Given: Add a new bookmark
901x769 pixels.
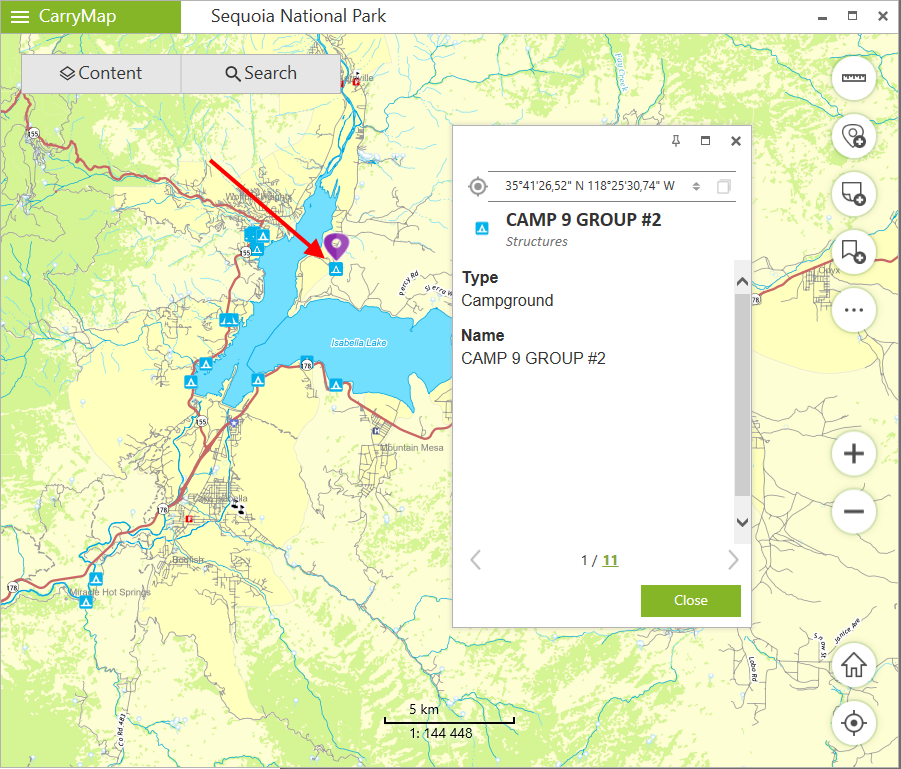Looking at the screenshot, I should coord(853,251).
